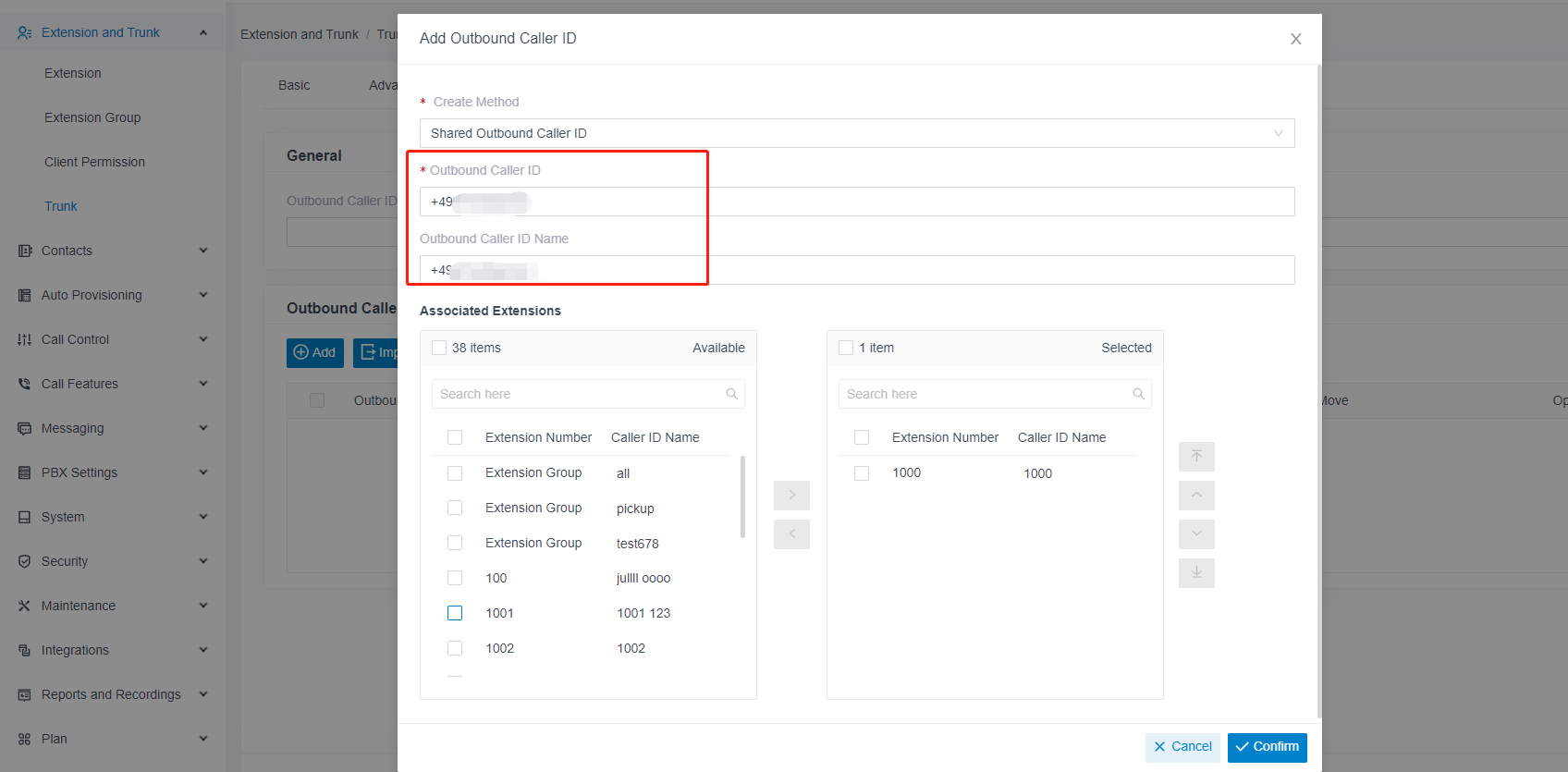Image resolution: width=1568 pixels, height=772 pixels.
Task: Check Extension Group all row
Action: (x=455, y=473)
